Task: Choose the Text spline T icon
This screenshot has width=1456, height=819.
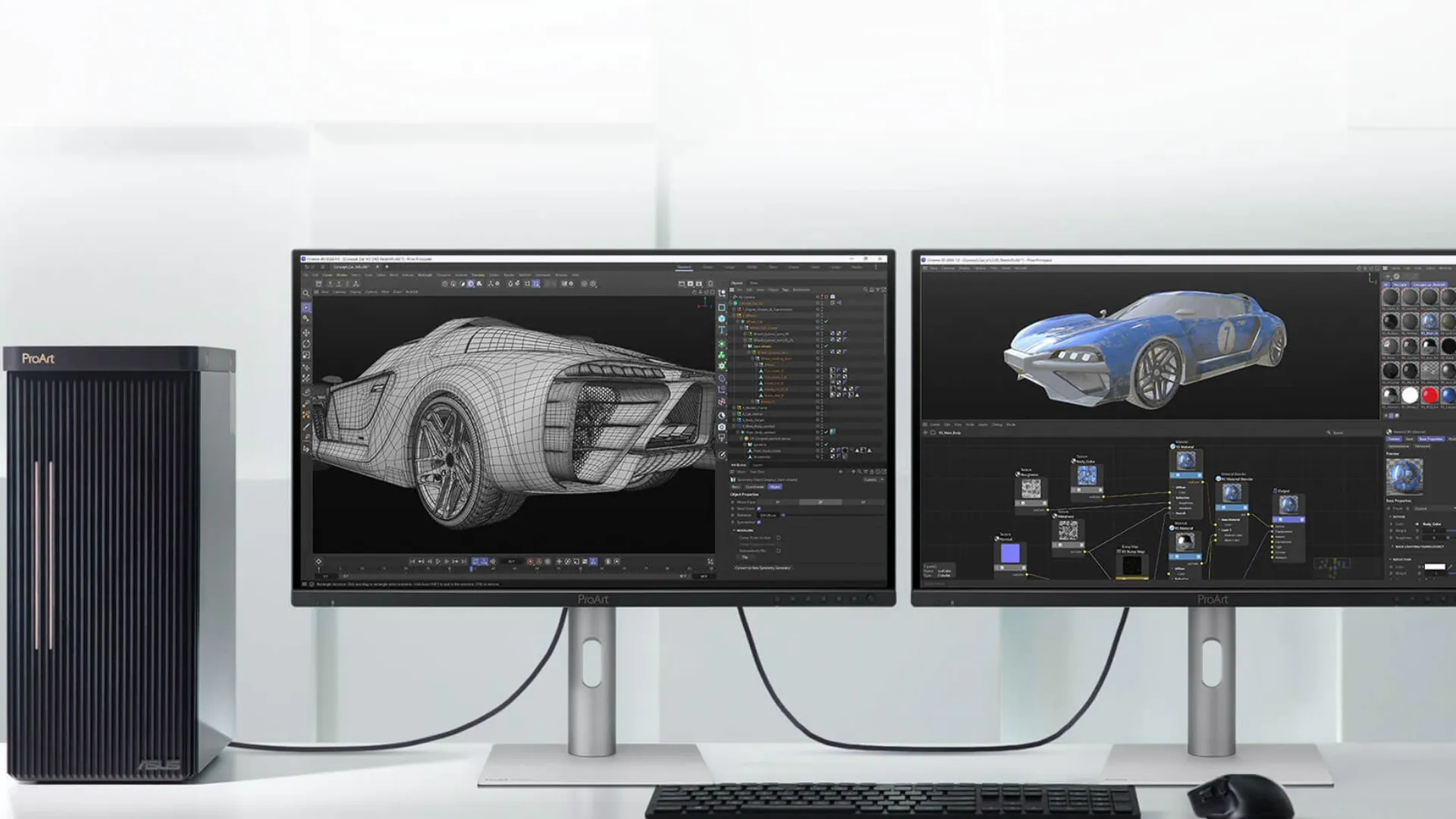Action: (x=722, y=329)
